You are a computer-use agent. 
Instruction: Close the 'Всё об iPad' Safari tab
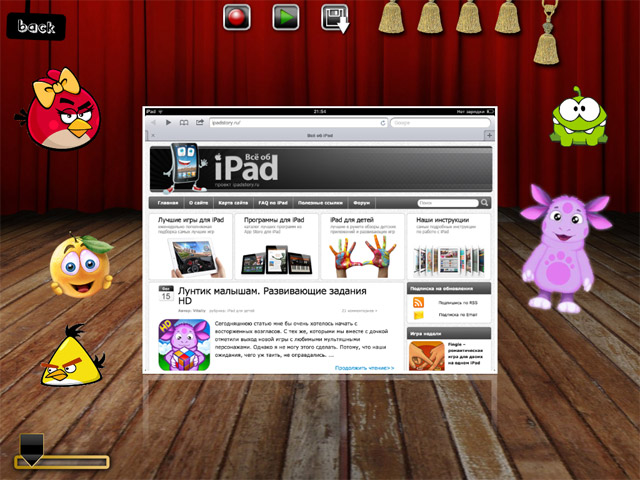pos(153,135)
